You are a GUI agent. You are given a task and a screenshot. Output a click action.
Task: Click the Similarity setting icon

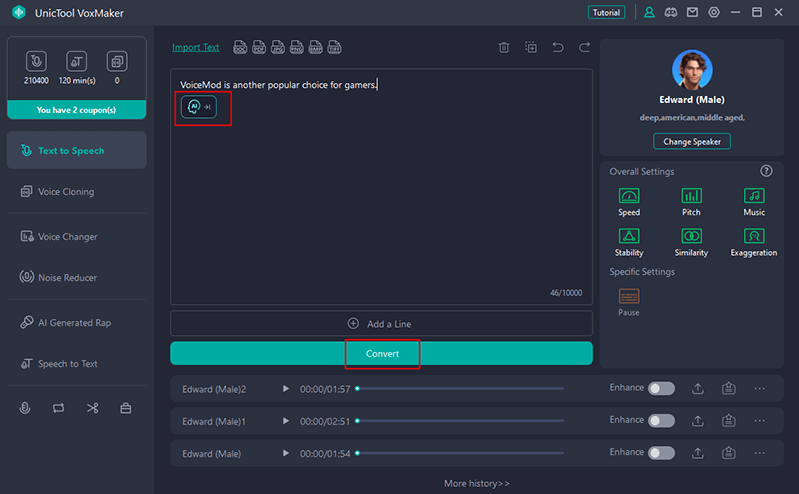click(691, 237)
